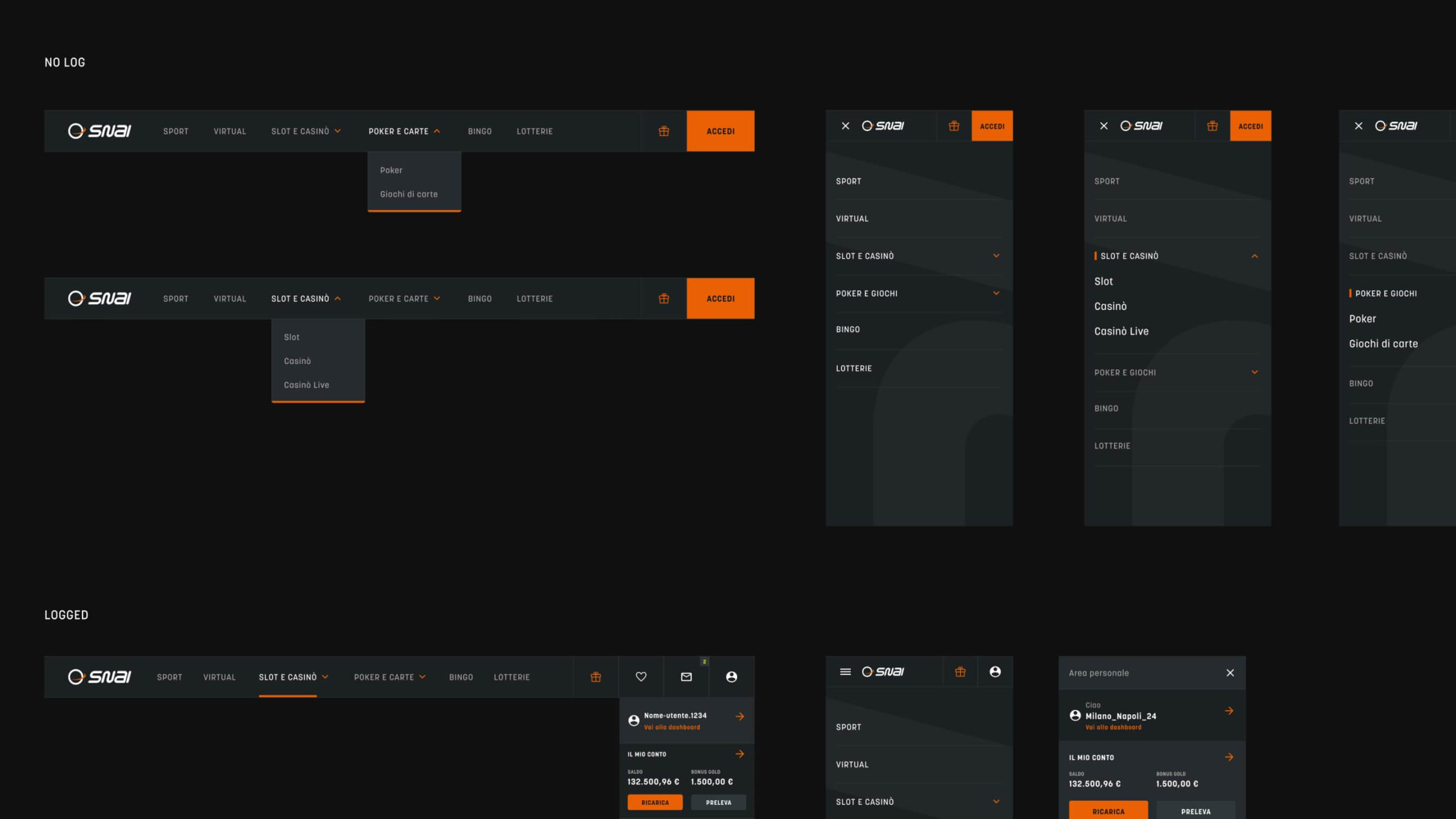
Task: Click the user profile icon in logged desktop header
Action: tap(731, 677)
